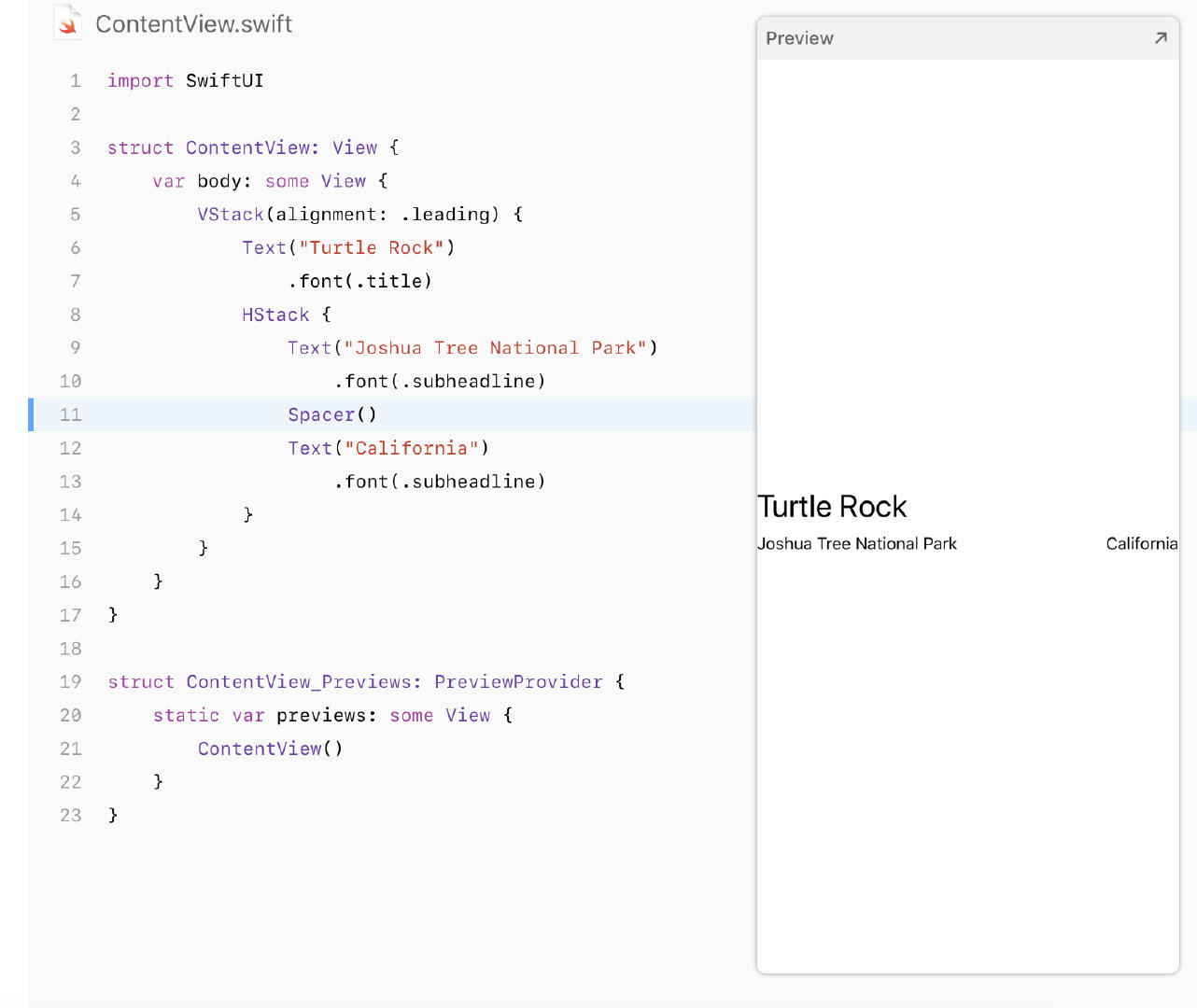Click the "HStack {" code line
The height and width of the screenshot is (1008, 1197).
coord(287,315)
